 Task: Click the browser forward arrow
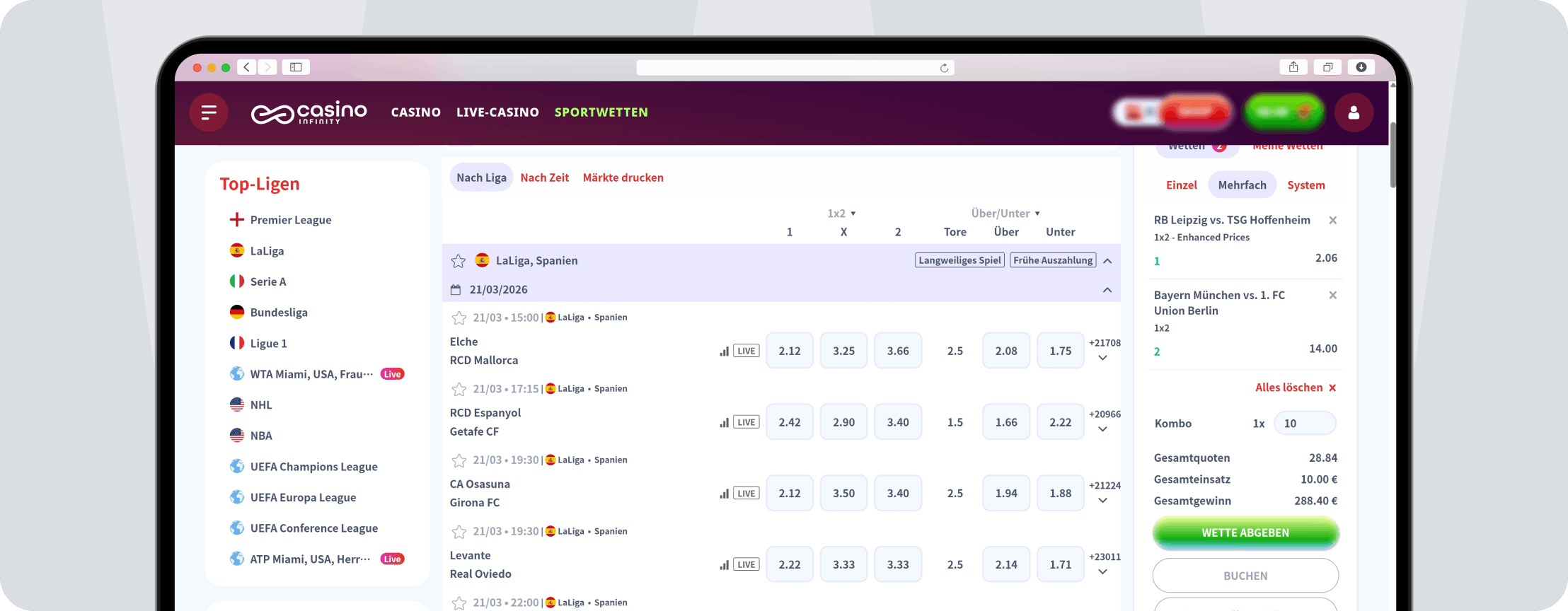tap(267, 67)
